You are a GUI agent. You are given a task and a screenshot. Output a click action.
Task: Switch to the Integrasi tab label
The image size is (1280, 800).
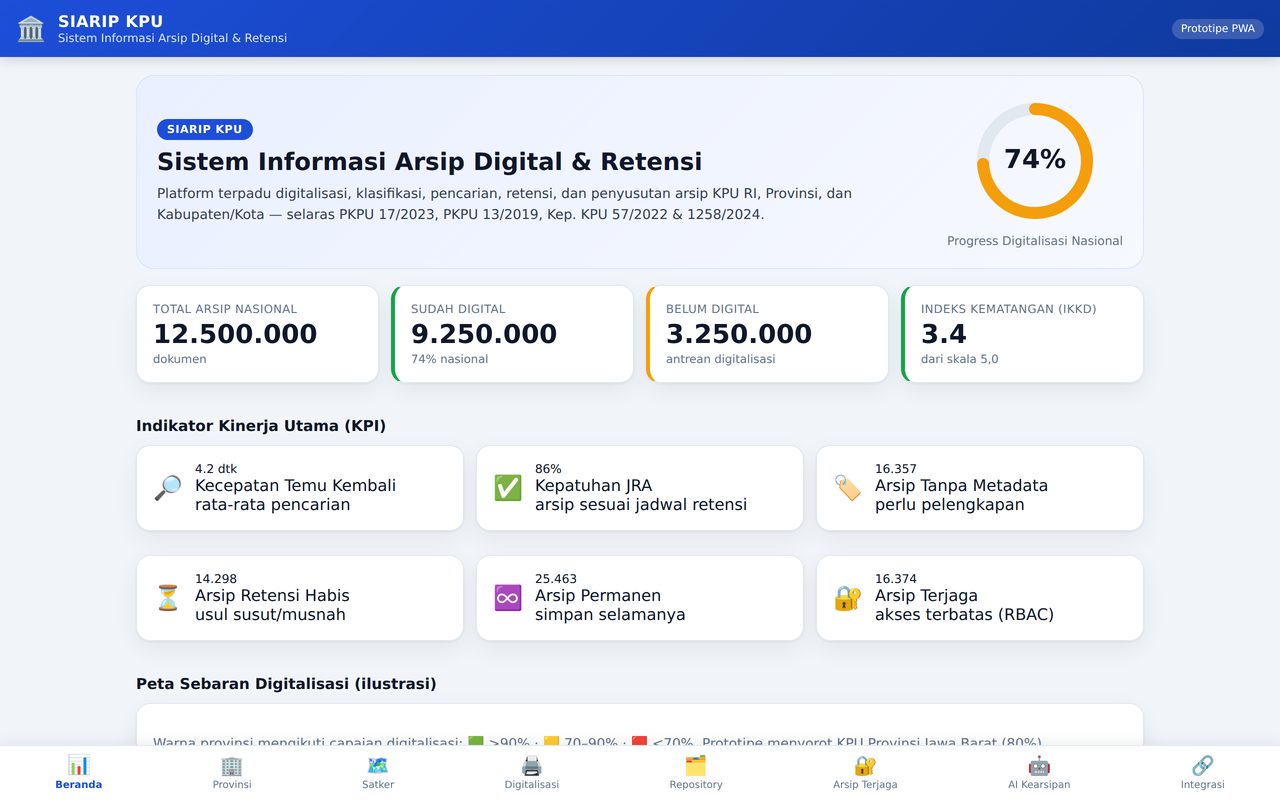1202,785
